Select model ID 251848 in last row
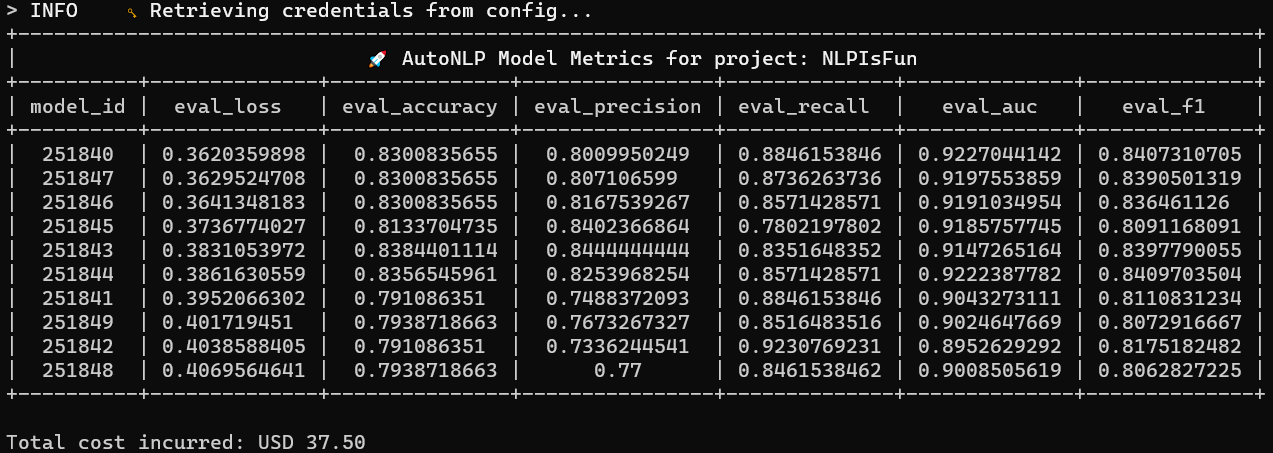The image size is (1273, 453). (78, 370)
